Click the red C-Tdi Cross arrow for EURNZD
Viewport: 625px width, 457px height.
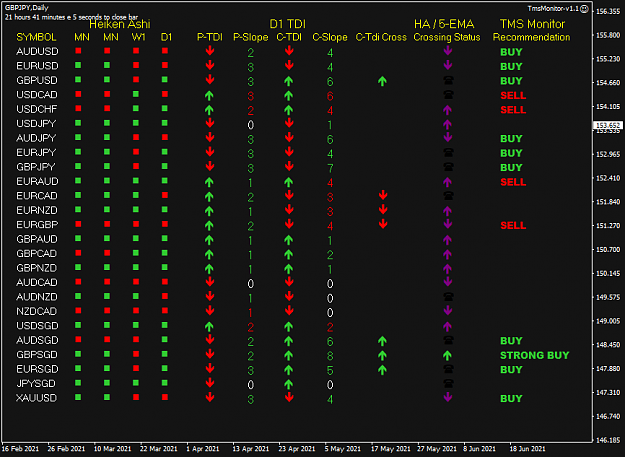[x=383, y=210]
